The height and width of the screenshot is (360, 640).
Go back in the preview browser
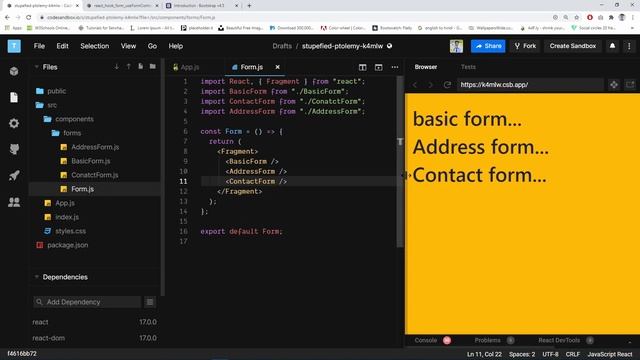(x=415, y=84)
